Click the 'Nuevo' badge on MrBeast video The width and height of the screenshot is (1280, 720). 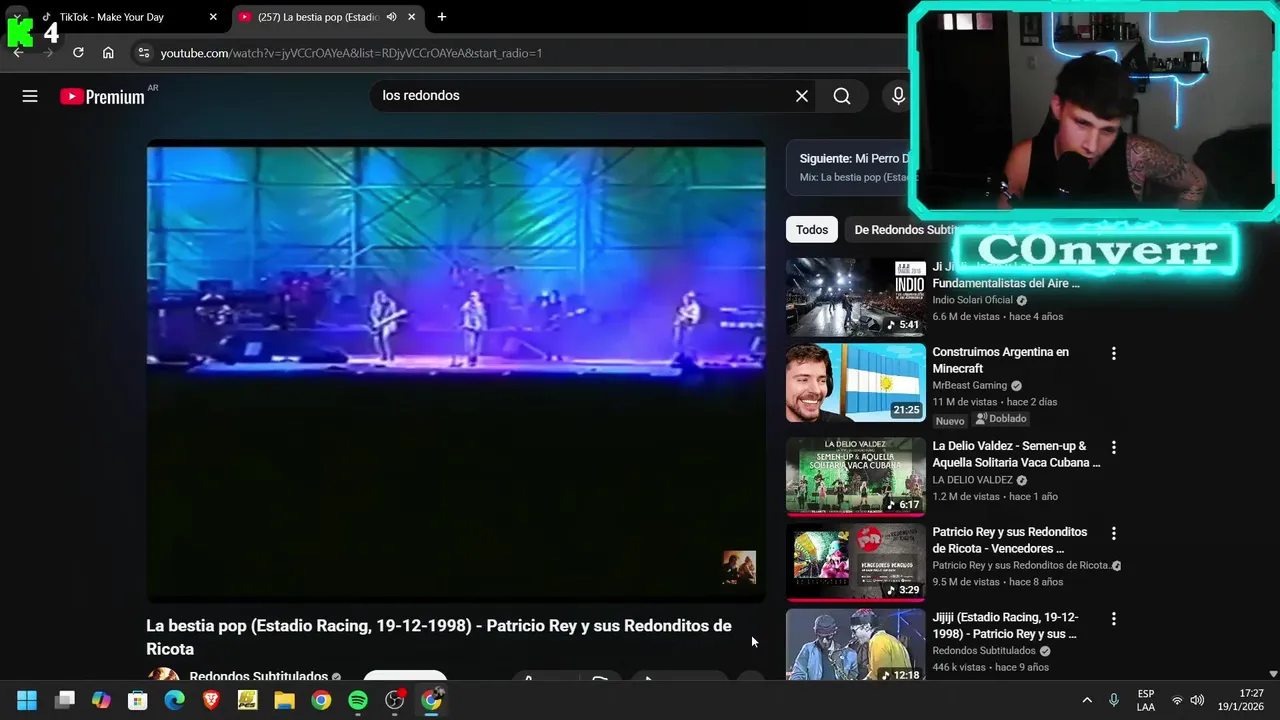click(x=950, y=421)
